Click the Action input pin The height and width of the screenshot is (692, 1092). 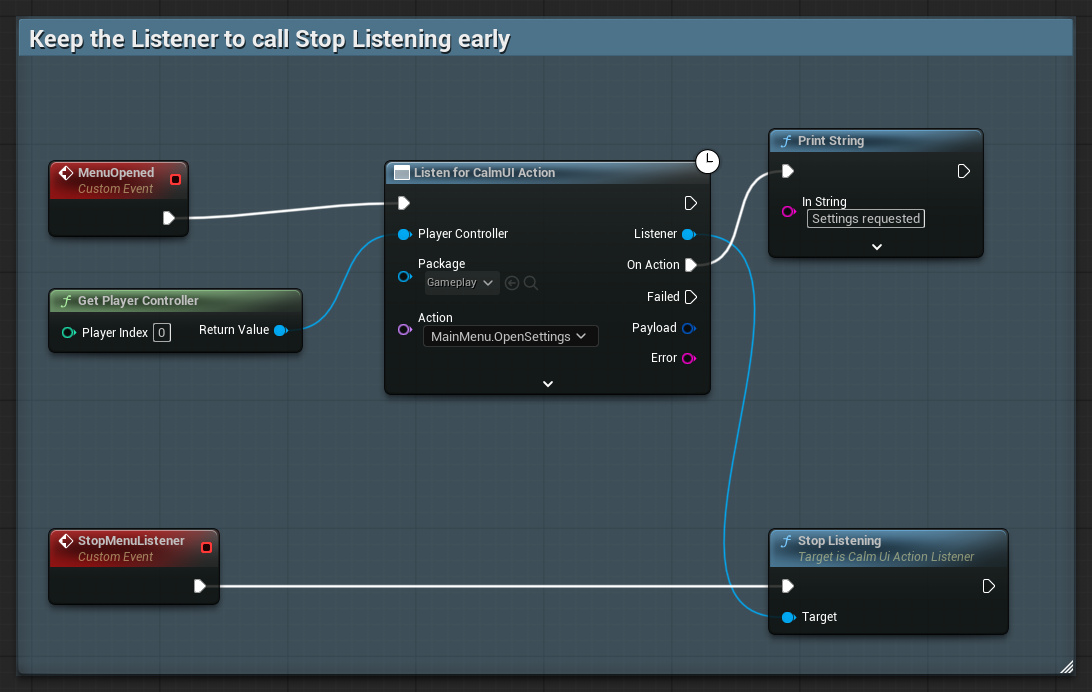coord(405,329)
